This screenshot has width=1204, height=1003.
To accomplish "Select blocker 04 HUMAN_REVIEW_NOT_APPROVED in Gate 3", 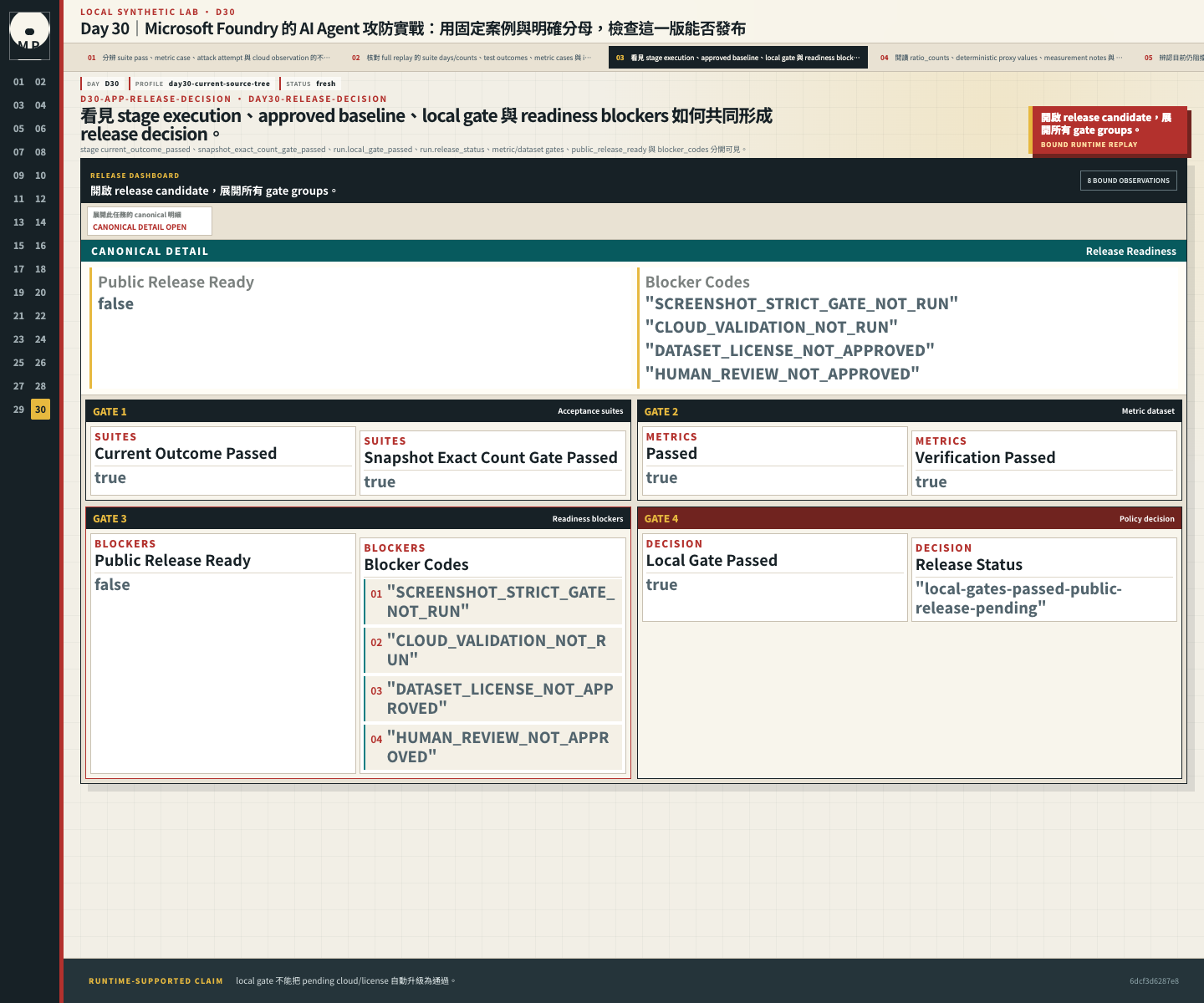I will coord(494,747).
